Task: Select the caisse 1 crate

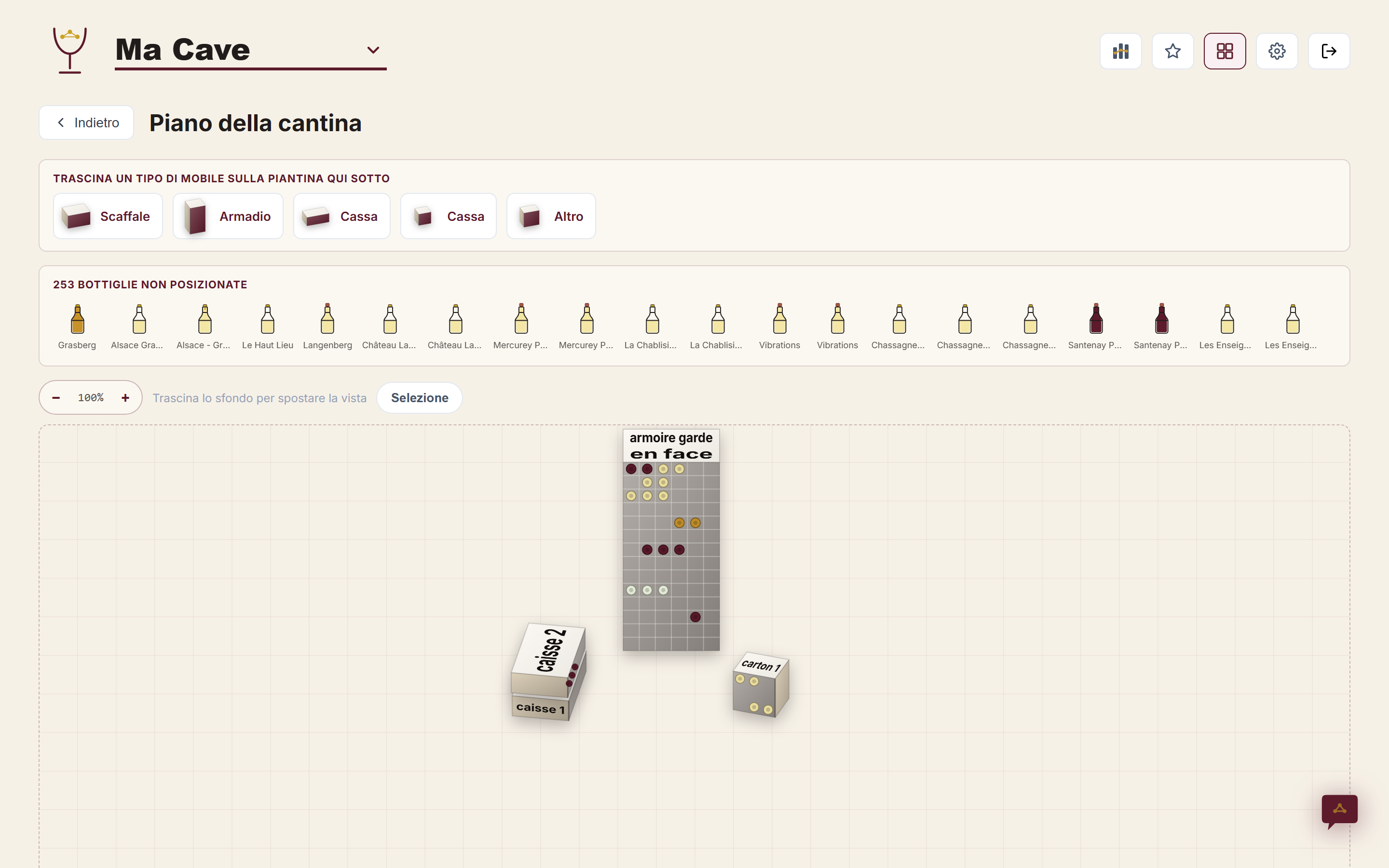Action: 540,708
